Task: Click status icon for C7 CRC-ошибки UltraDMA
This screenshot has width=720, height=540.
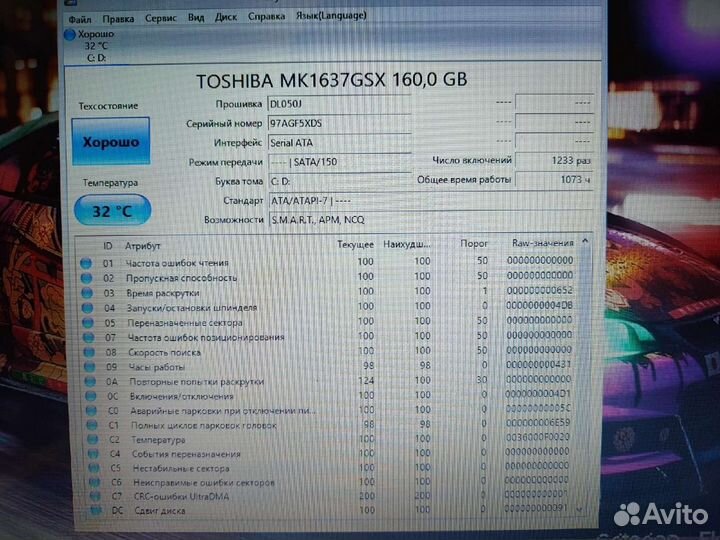Action: click(91, 496)
